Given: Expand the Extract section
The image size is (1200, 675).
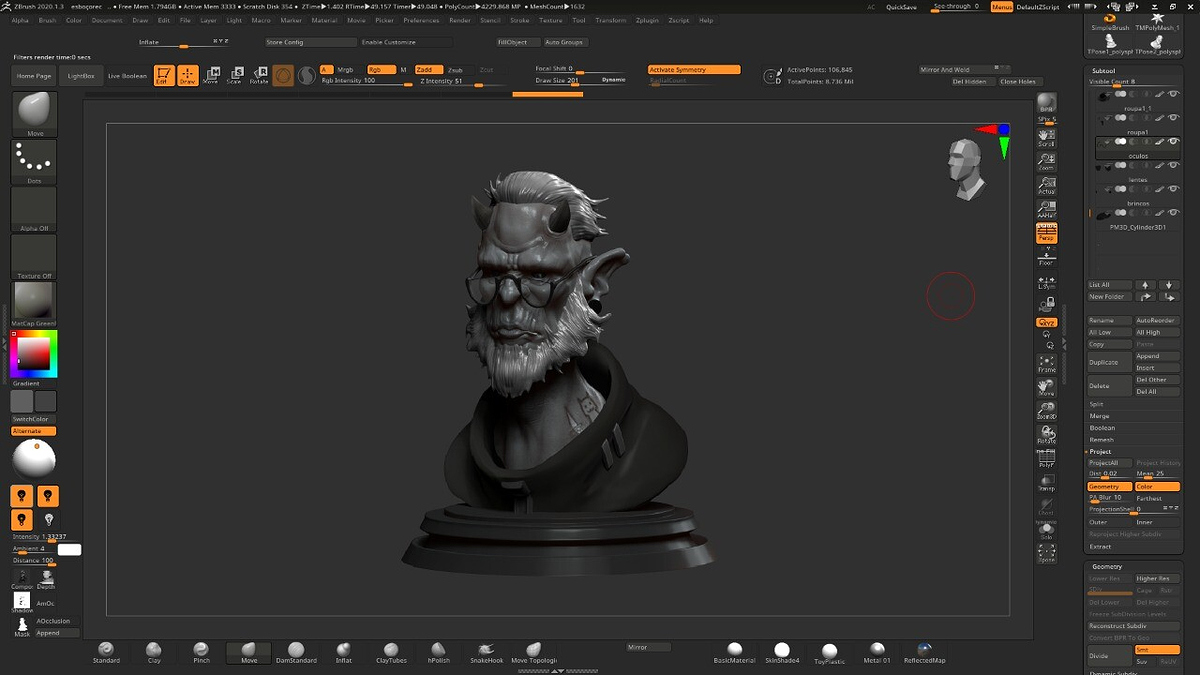Looking at the screenshot, I should [x=1101, y=547].
